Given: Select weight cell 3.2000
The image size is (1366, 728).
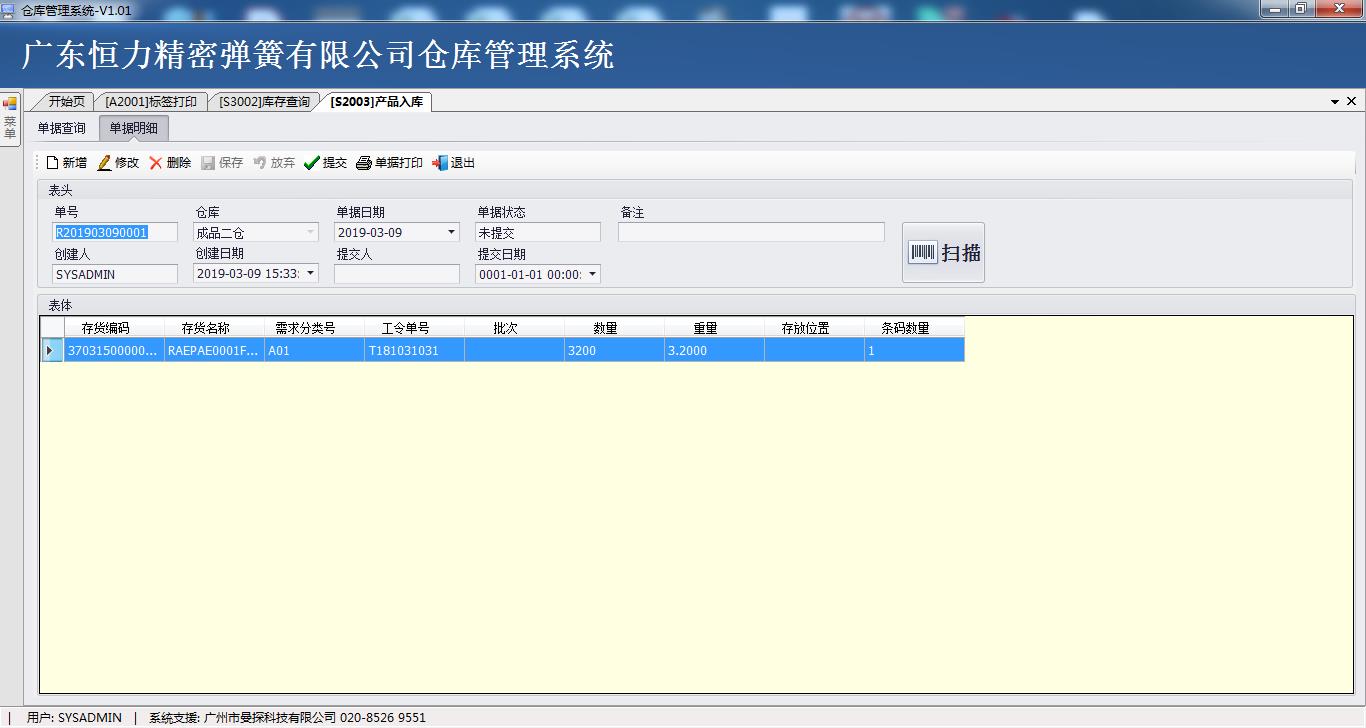Looking at the screenshot, I should pyautogui.click(x=714, y=350).
